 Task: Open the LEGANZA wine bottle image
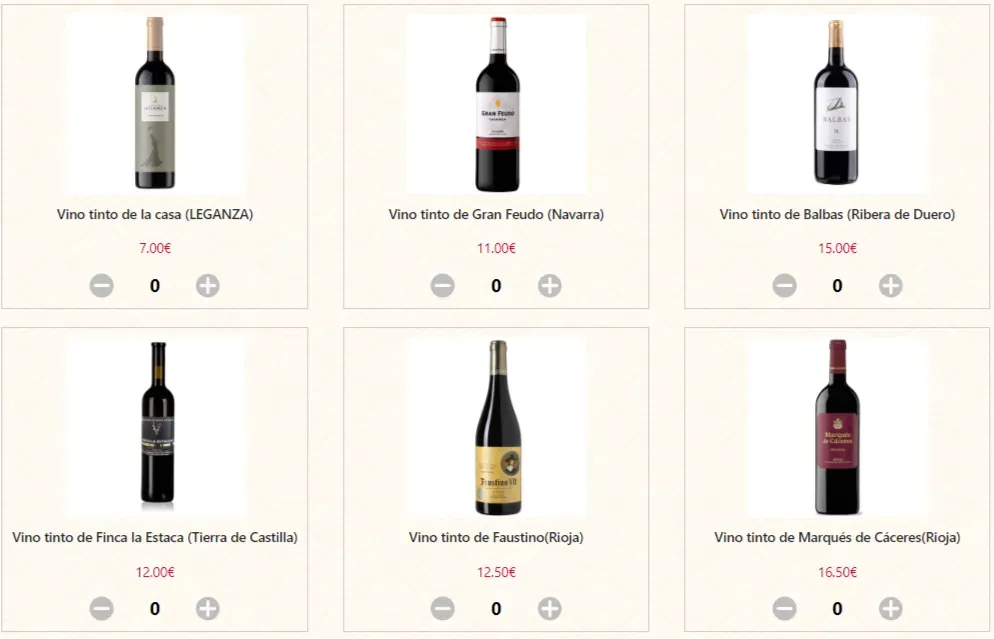(x=155, y=104)
